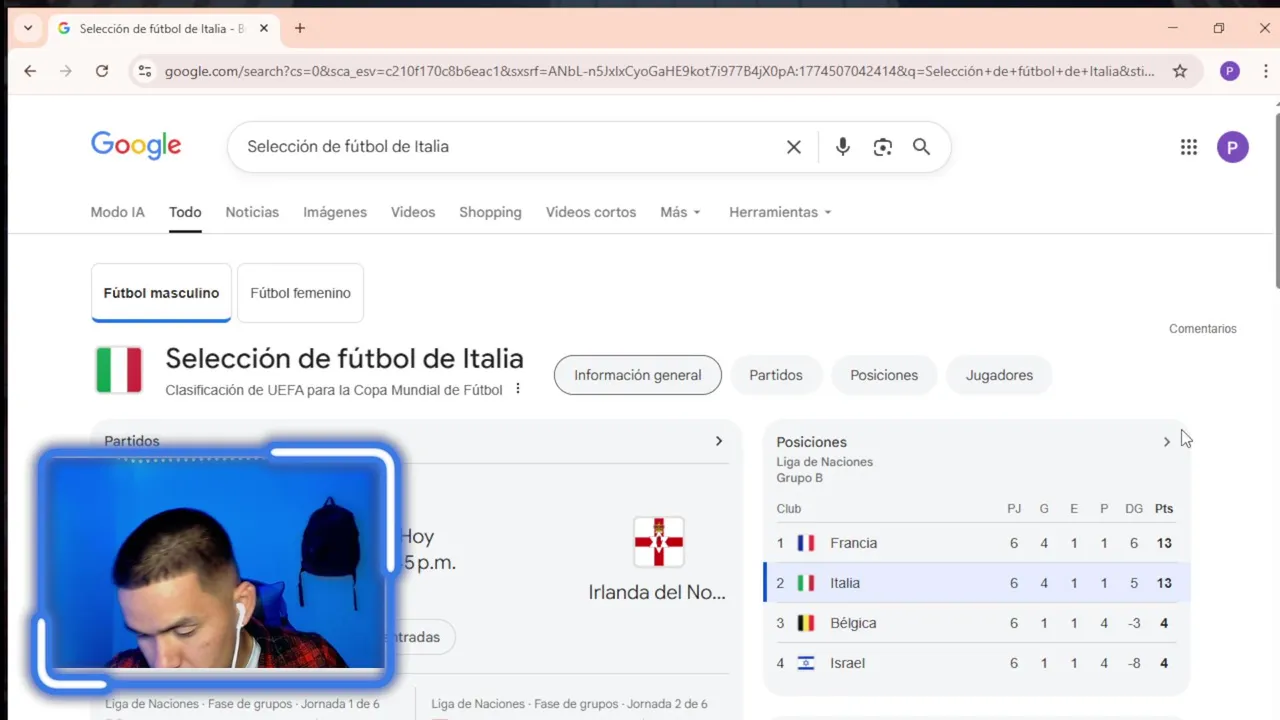Click the DG column header

pyautogui.click(x=1134, y=509)
